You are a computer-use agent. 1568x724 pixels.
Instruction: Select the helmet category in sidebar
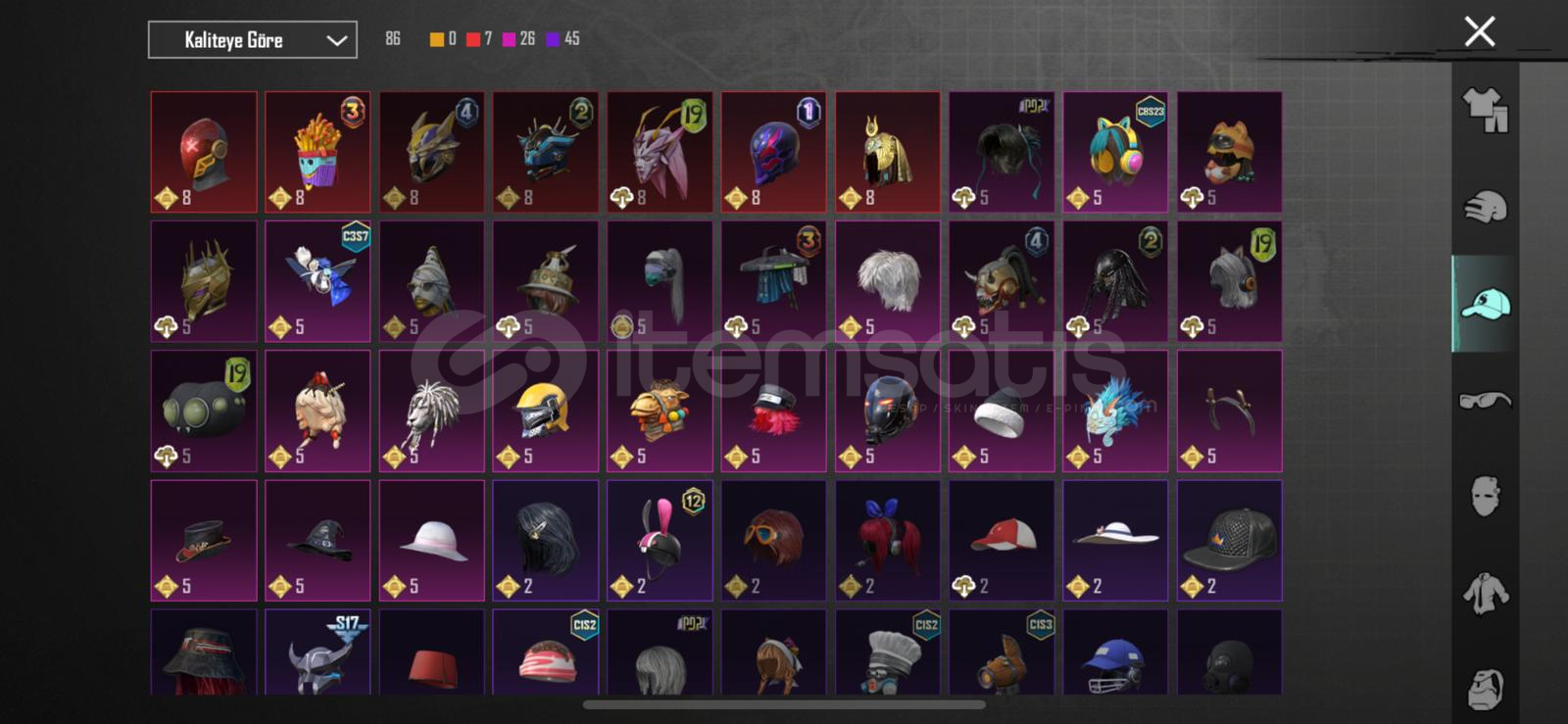[x=1485, y=207]
